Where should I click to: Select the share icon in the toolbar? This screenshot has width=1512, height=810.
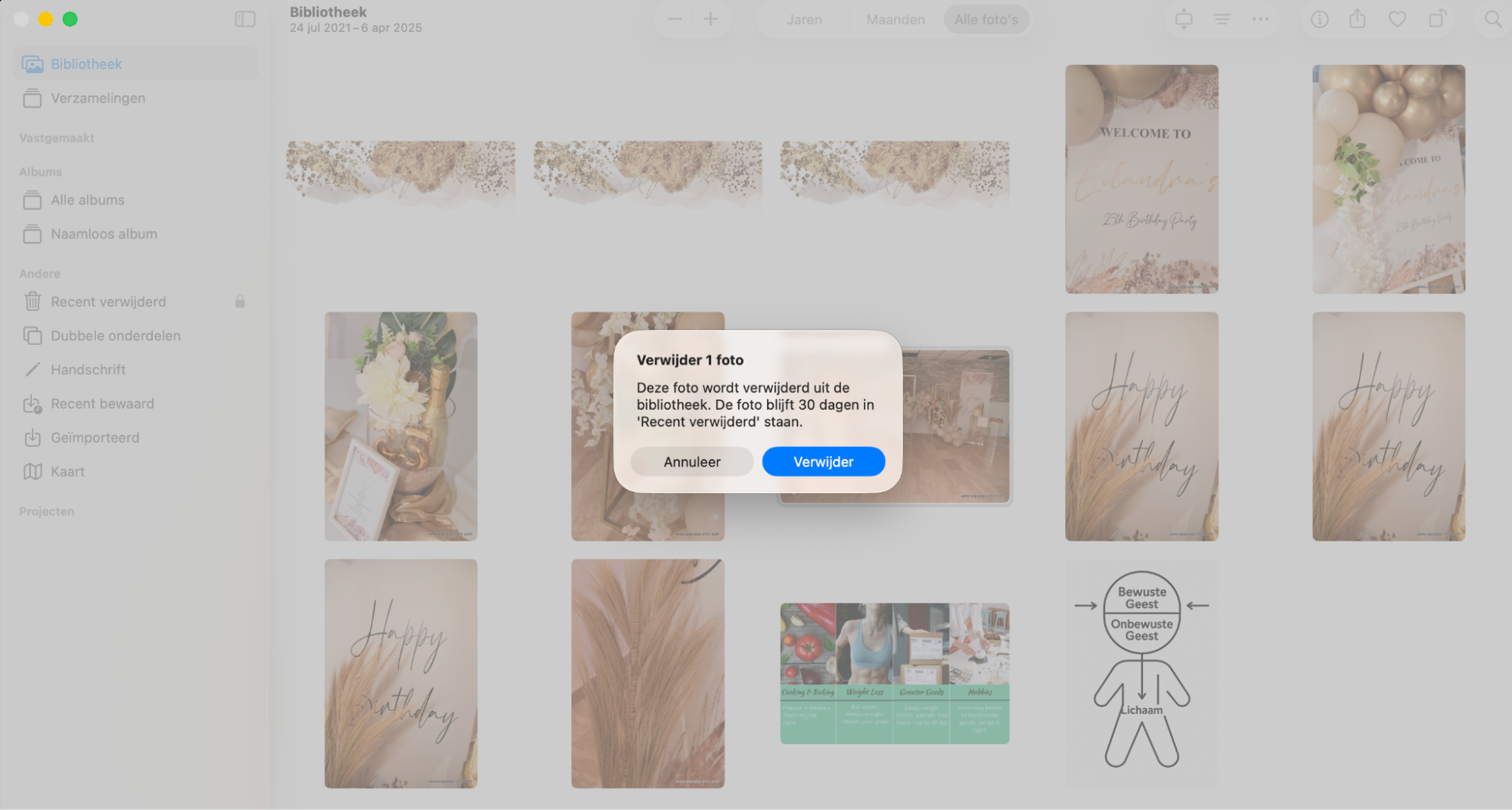pos(1357,19)
